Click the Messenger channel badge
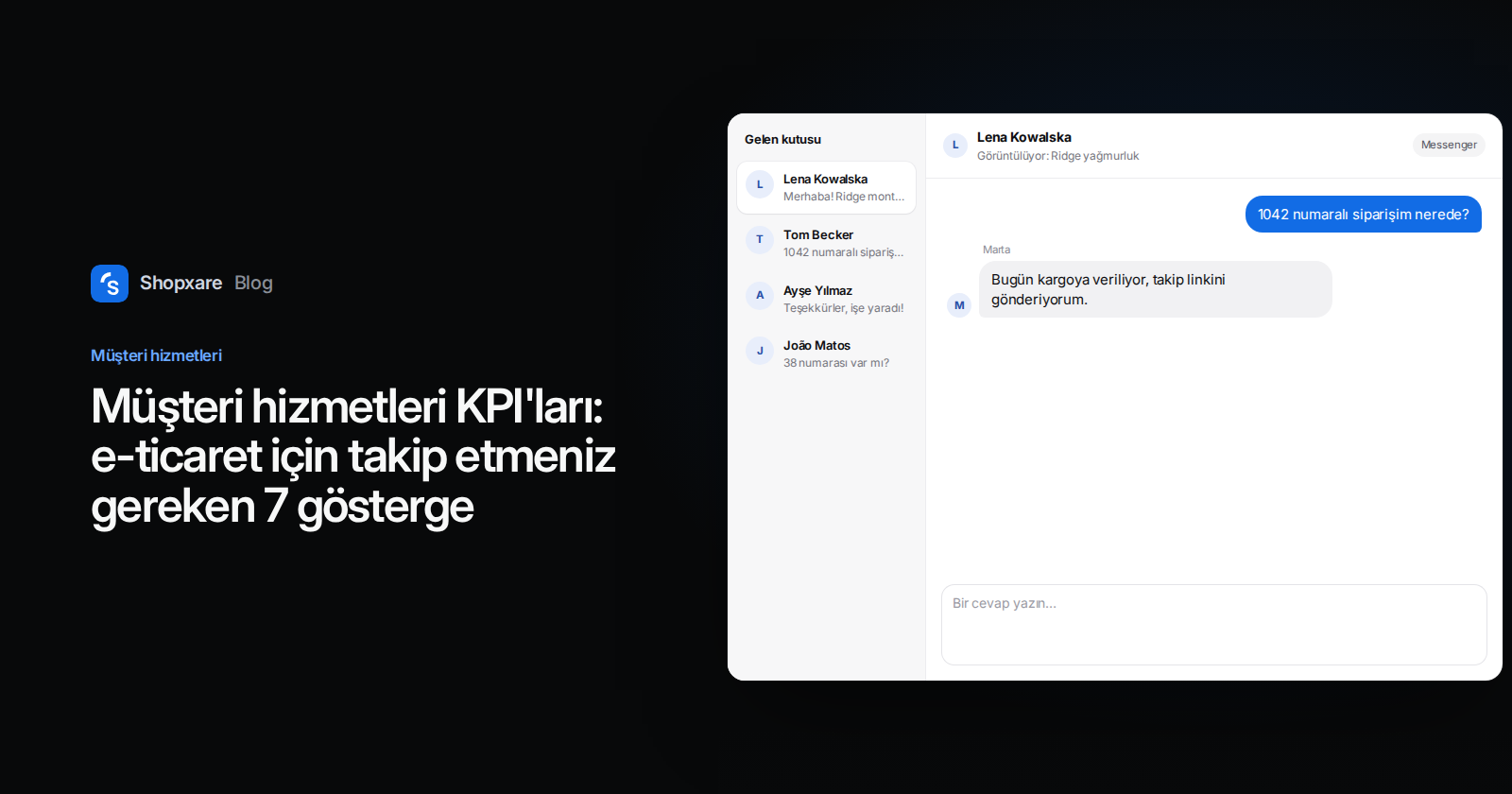 1449,145
